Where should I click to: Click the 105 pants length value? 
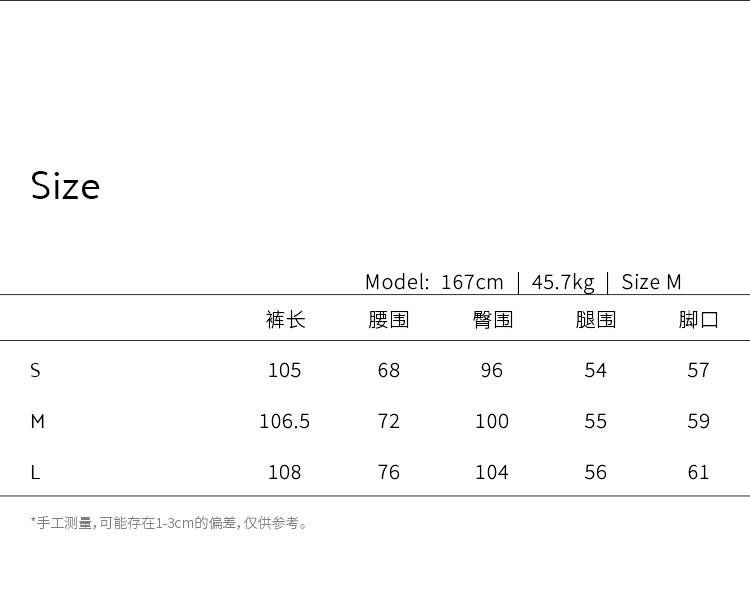pyautogui.click(x=285, y=371)
